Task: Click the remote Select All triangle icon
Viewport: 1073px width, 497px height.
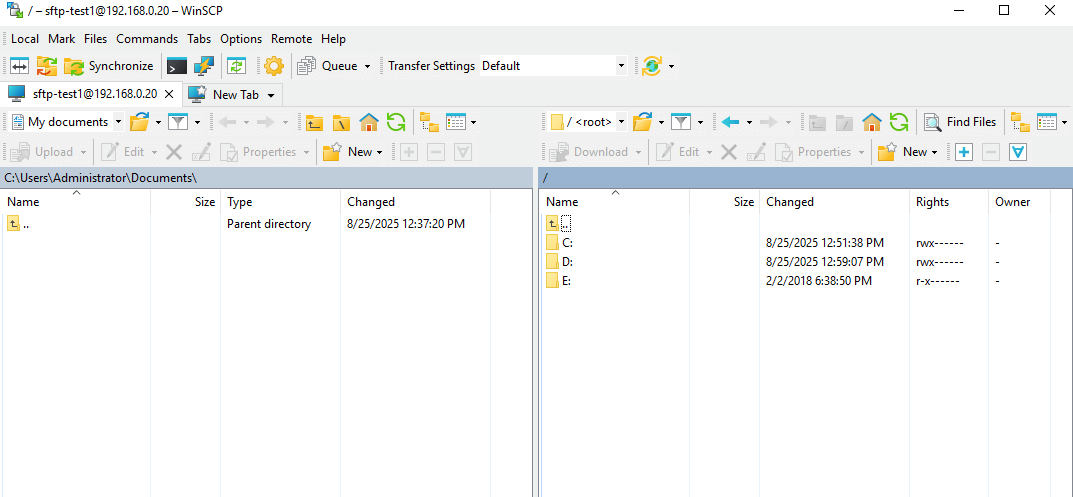Action: click(x=1018, y=152)
